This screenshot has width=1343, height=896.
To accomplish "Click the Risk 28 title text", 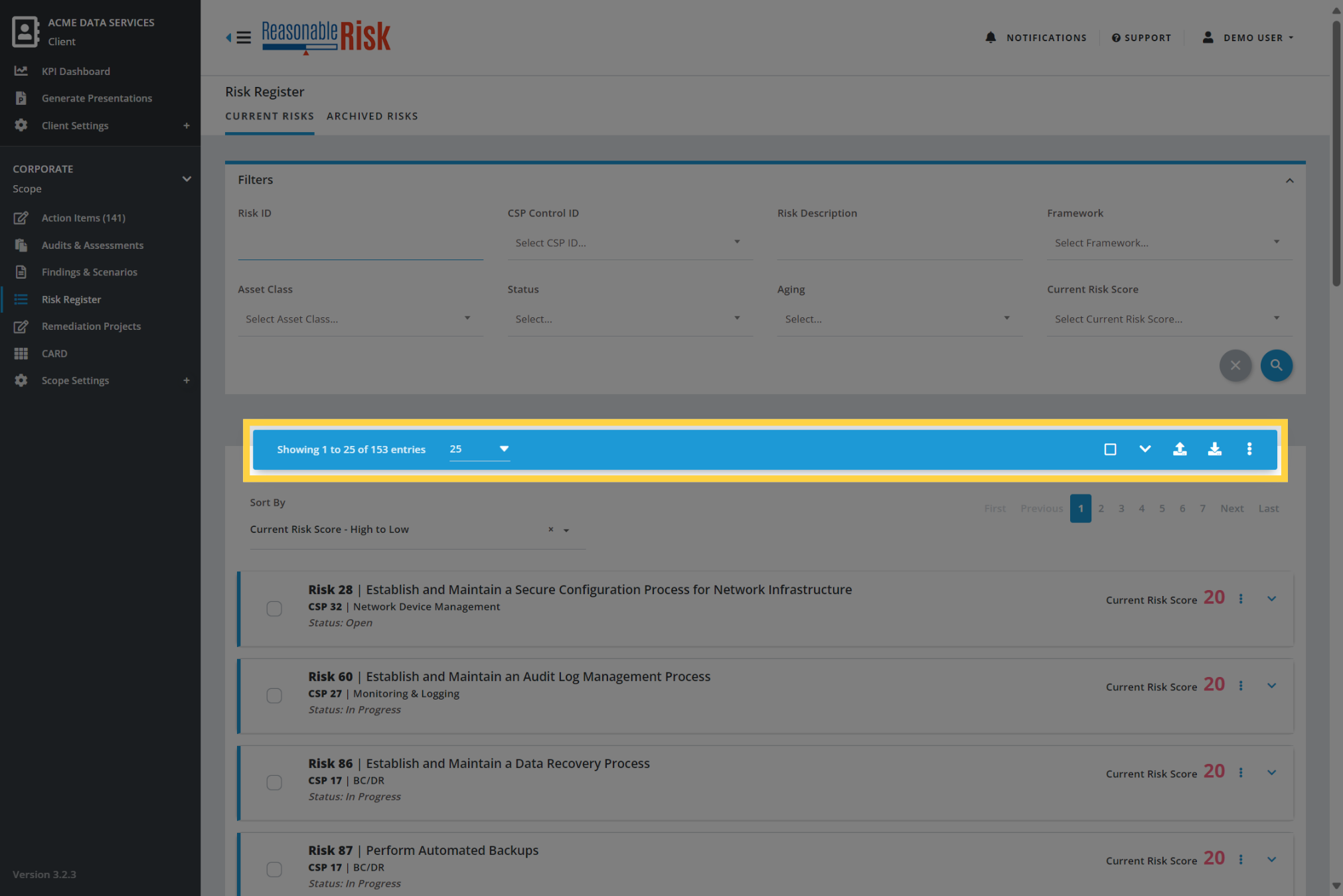I will (x=580, y=589).
